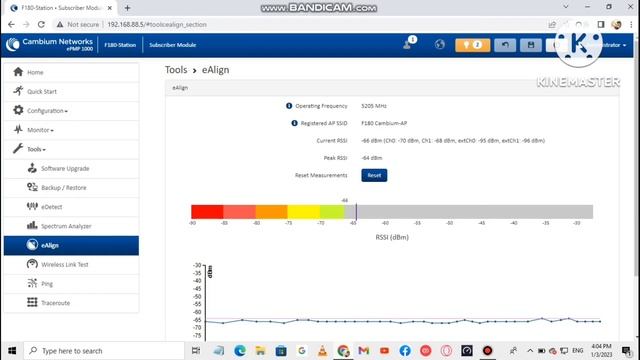Close the F180-Station browser tab

(109, 8)
